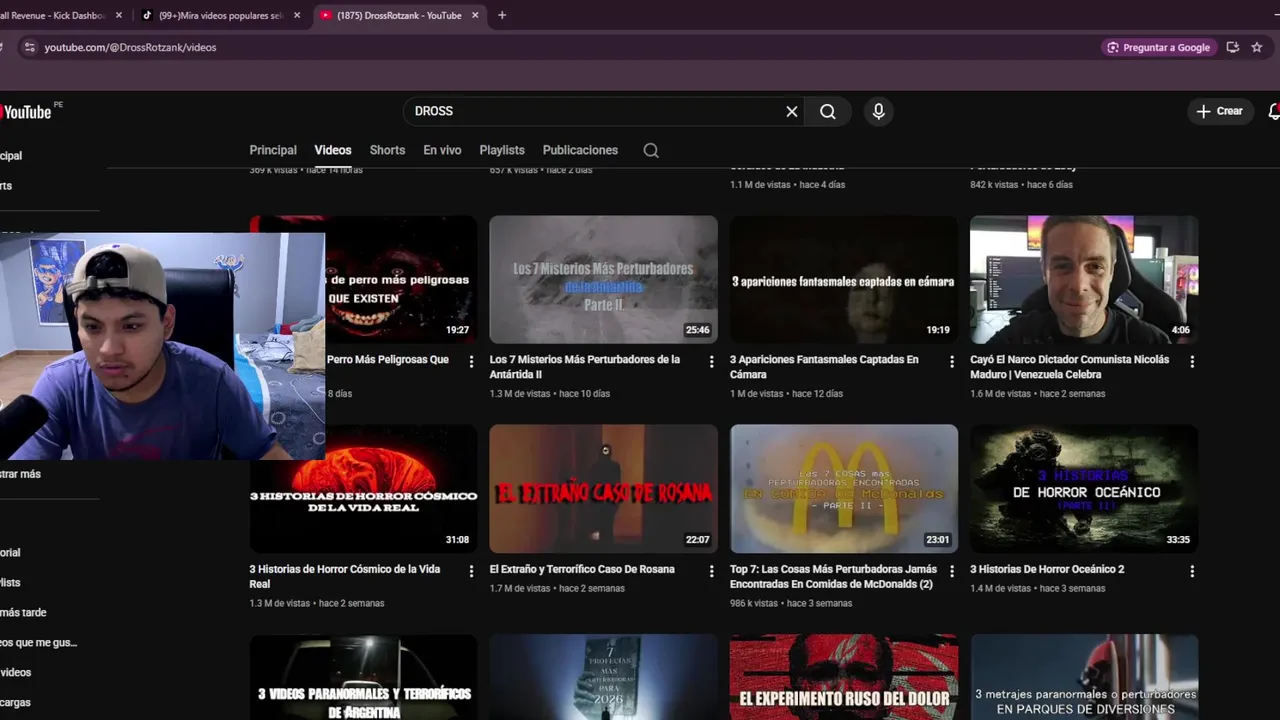Open options menu for Nicolás Maduro video
The image size is (1280, 720).
[x=1191, y=361]
